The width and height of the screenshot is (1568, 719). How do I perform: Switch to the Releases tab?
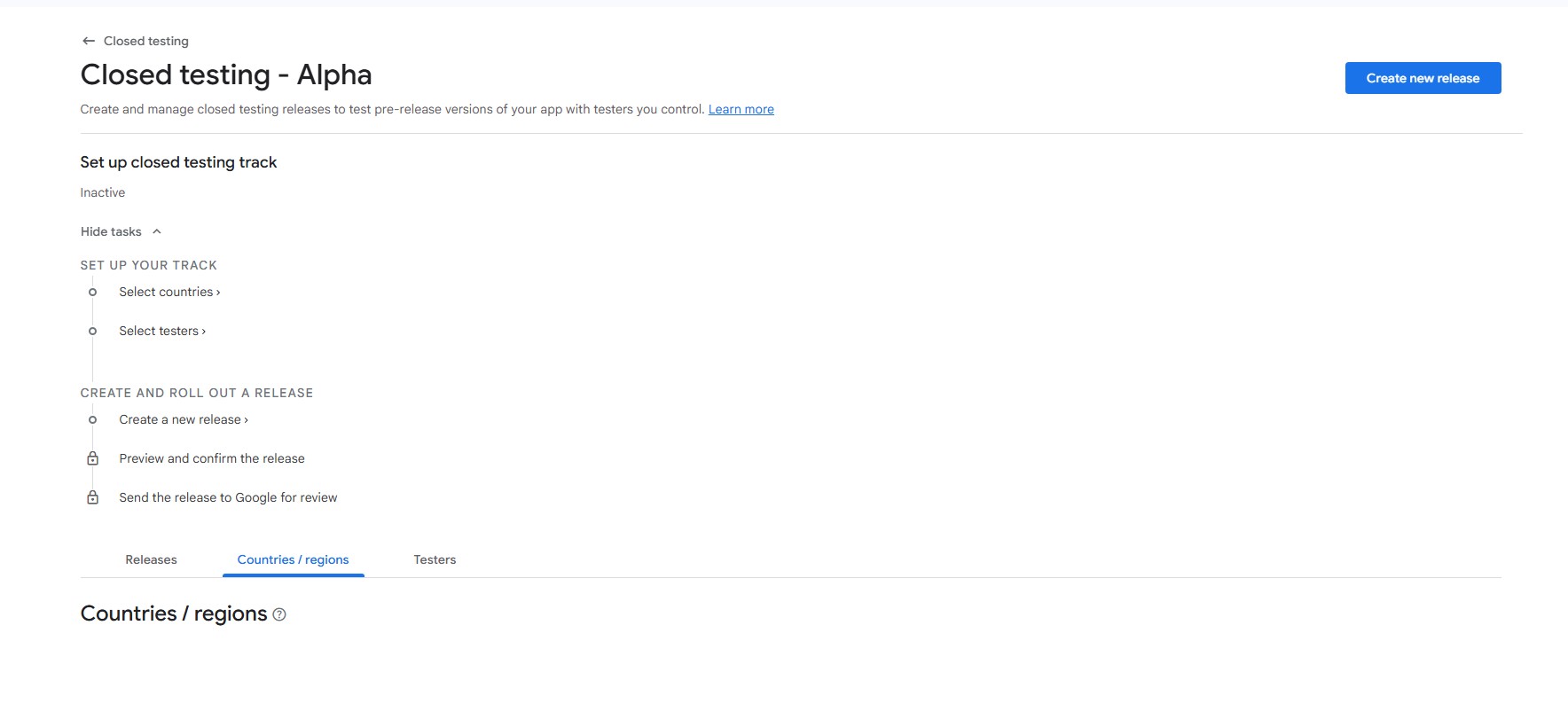pos(151,559)
